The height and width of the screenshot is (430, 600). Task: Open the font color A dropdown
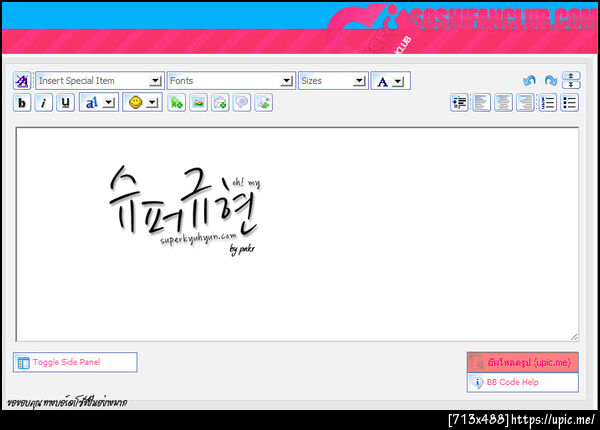click(x=390, y=81)
